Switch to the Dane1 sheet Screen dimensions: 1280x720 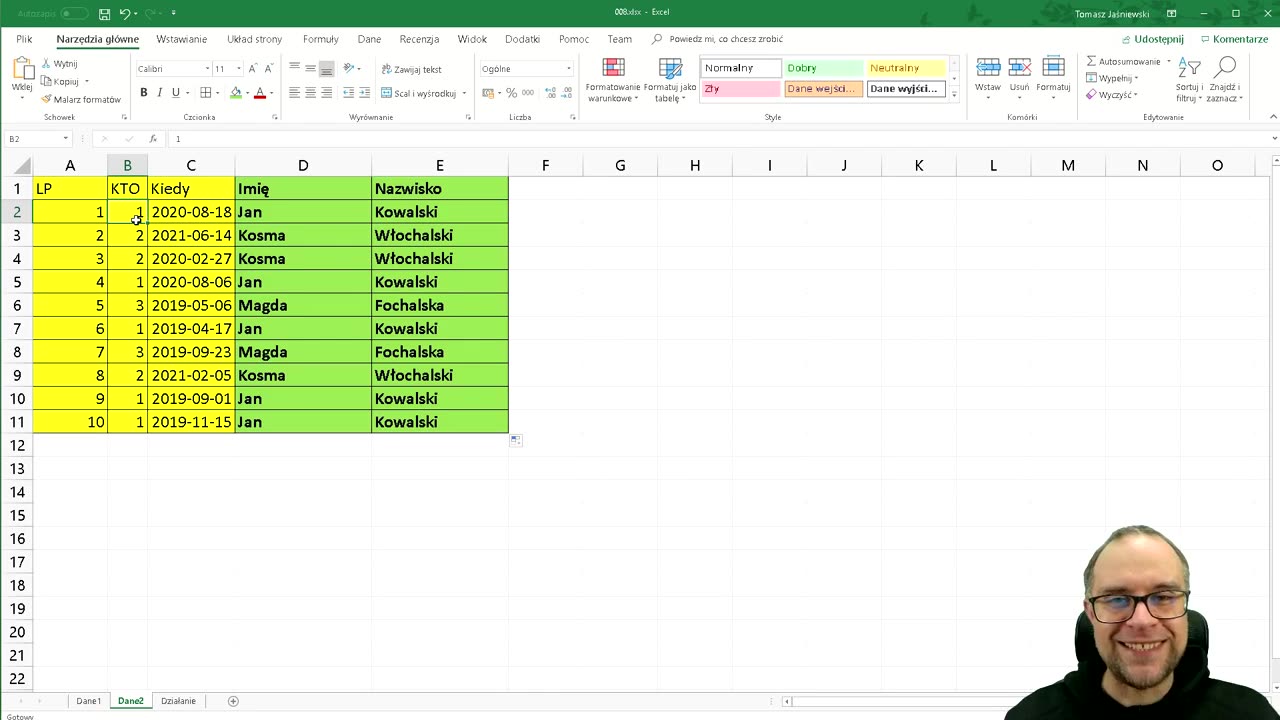point(88,701)
